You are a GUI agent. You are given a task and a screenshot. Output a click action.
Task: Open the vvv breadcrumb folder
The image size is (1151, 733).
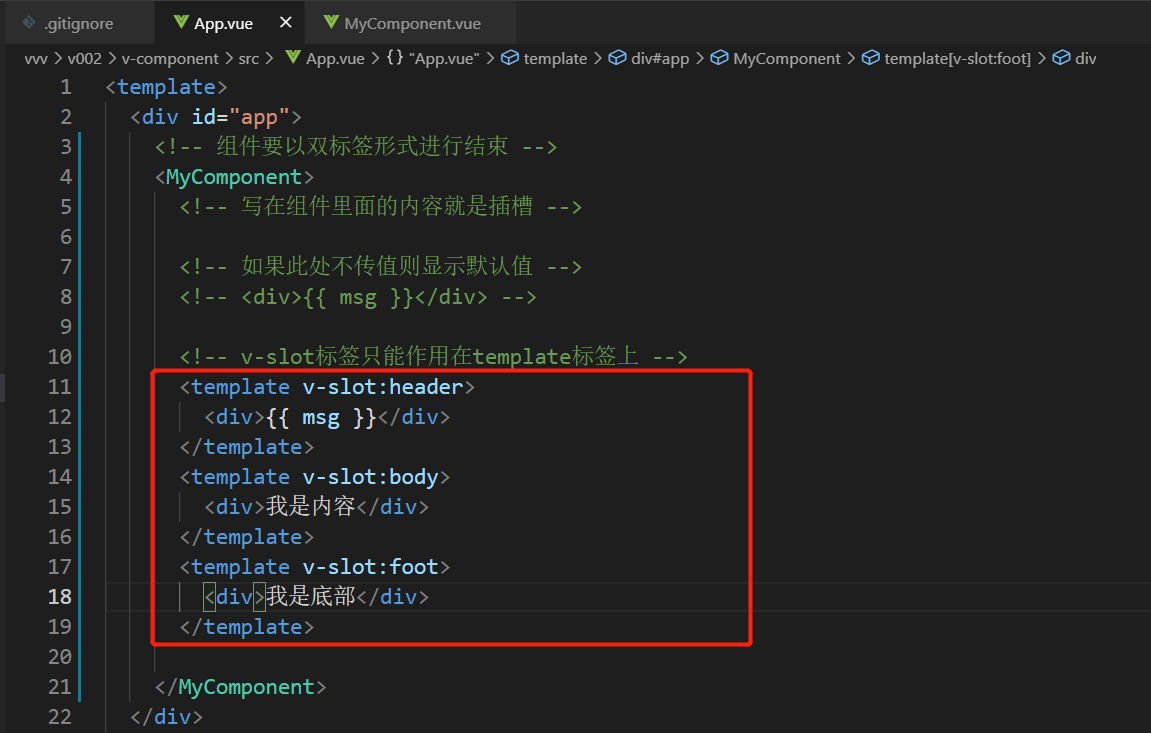(x=36, y=59)
